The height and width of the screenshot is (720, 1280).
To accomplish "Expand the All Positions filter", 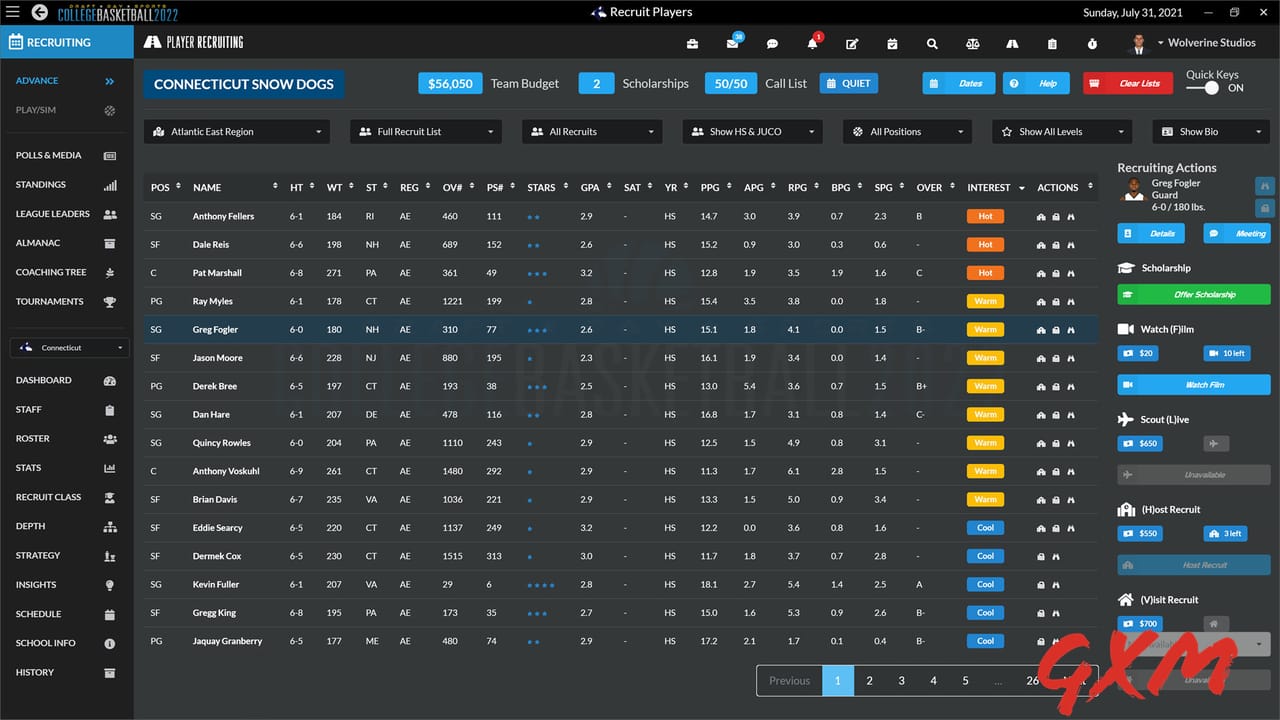I will 906,131.
